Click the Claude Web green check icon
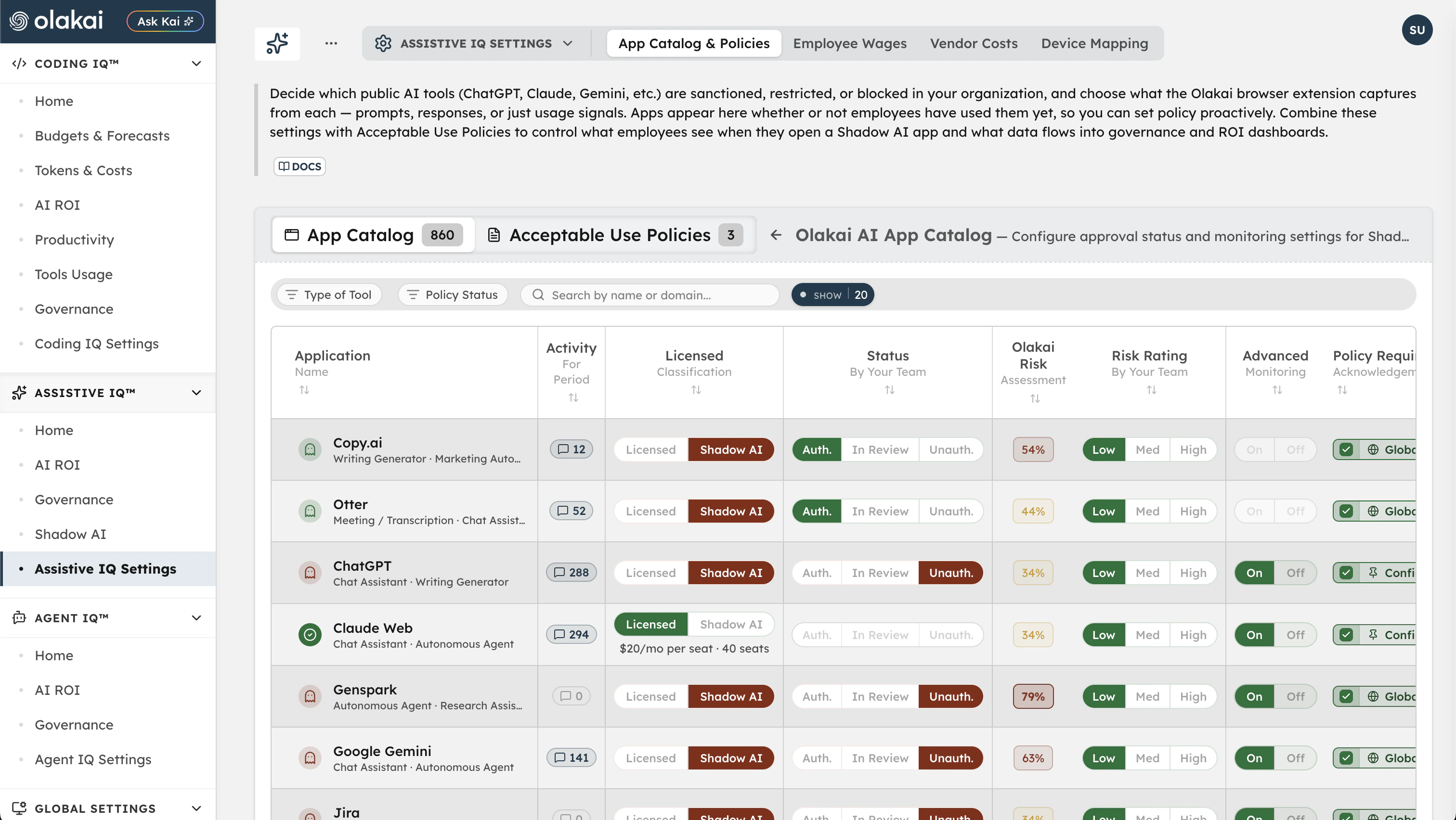The image size is (1456, 820). tap(310, 635)
